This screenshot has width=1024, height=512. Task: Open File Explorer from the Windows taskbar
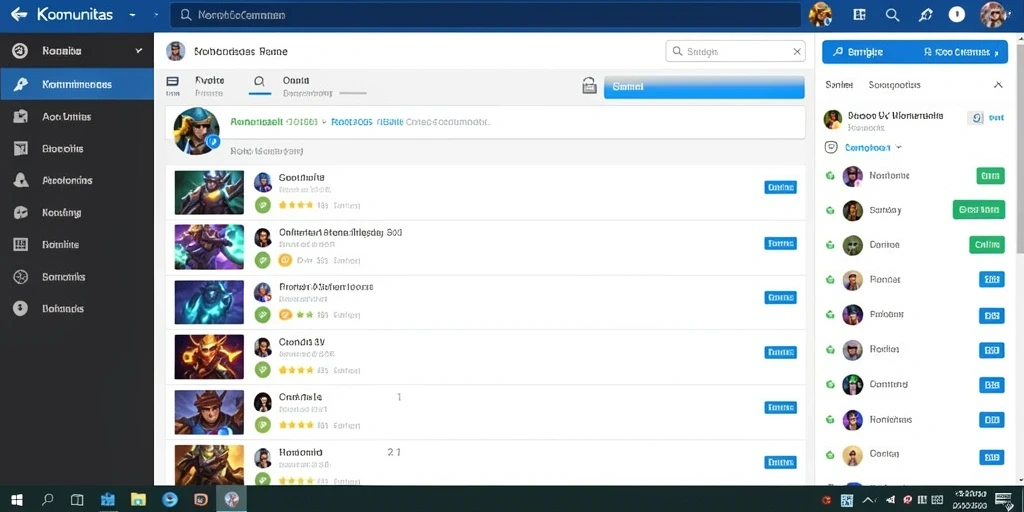coord(138,500)
